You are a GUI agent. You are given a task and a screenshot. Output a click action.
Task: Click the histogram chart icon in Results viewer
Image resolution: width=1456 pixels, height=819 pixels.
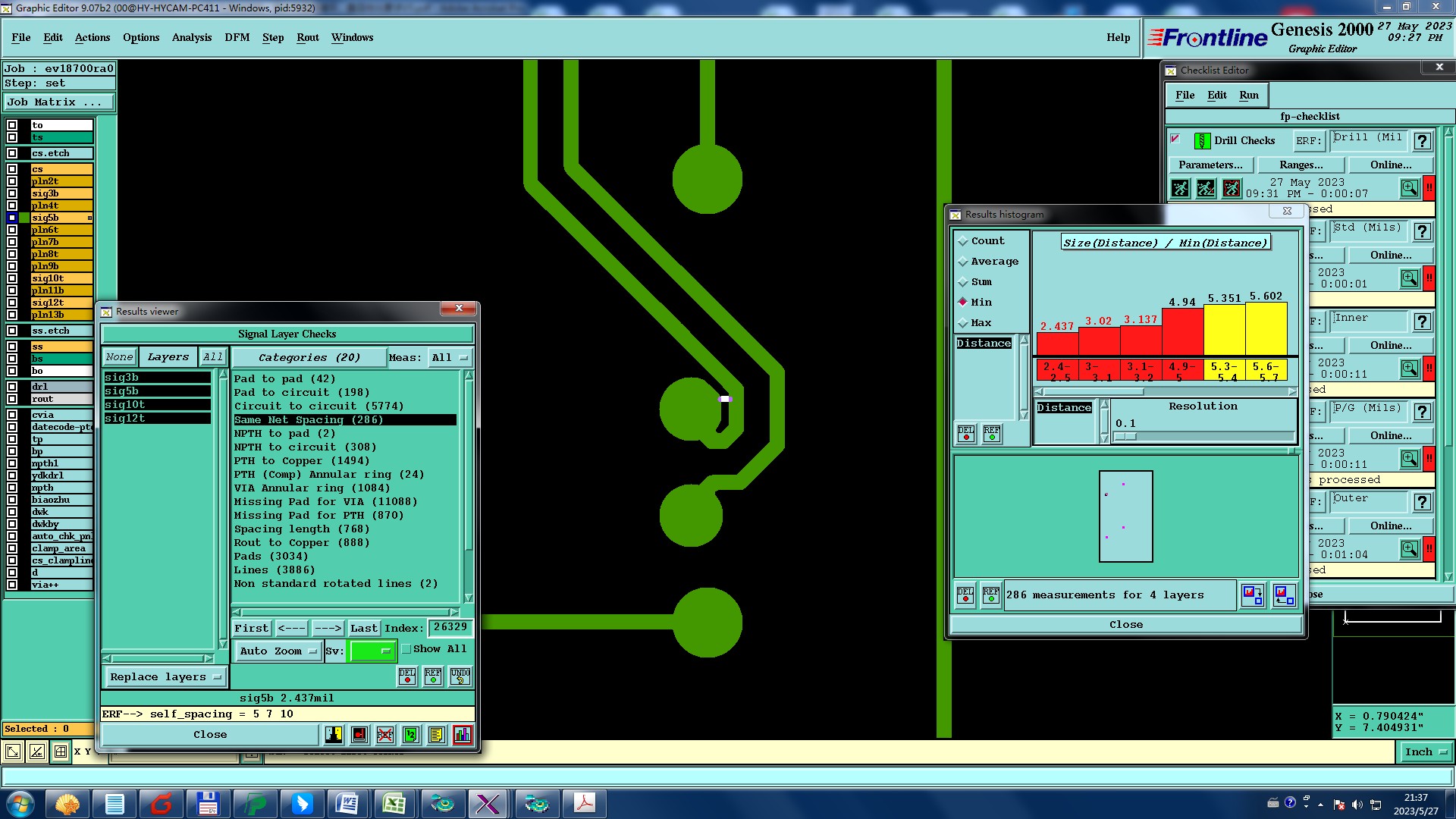[x=462, y=734]
